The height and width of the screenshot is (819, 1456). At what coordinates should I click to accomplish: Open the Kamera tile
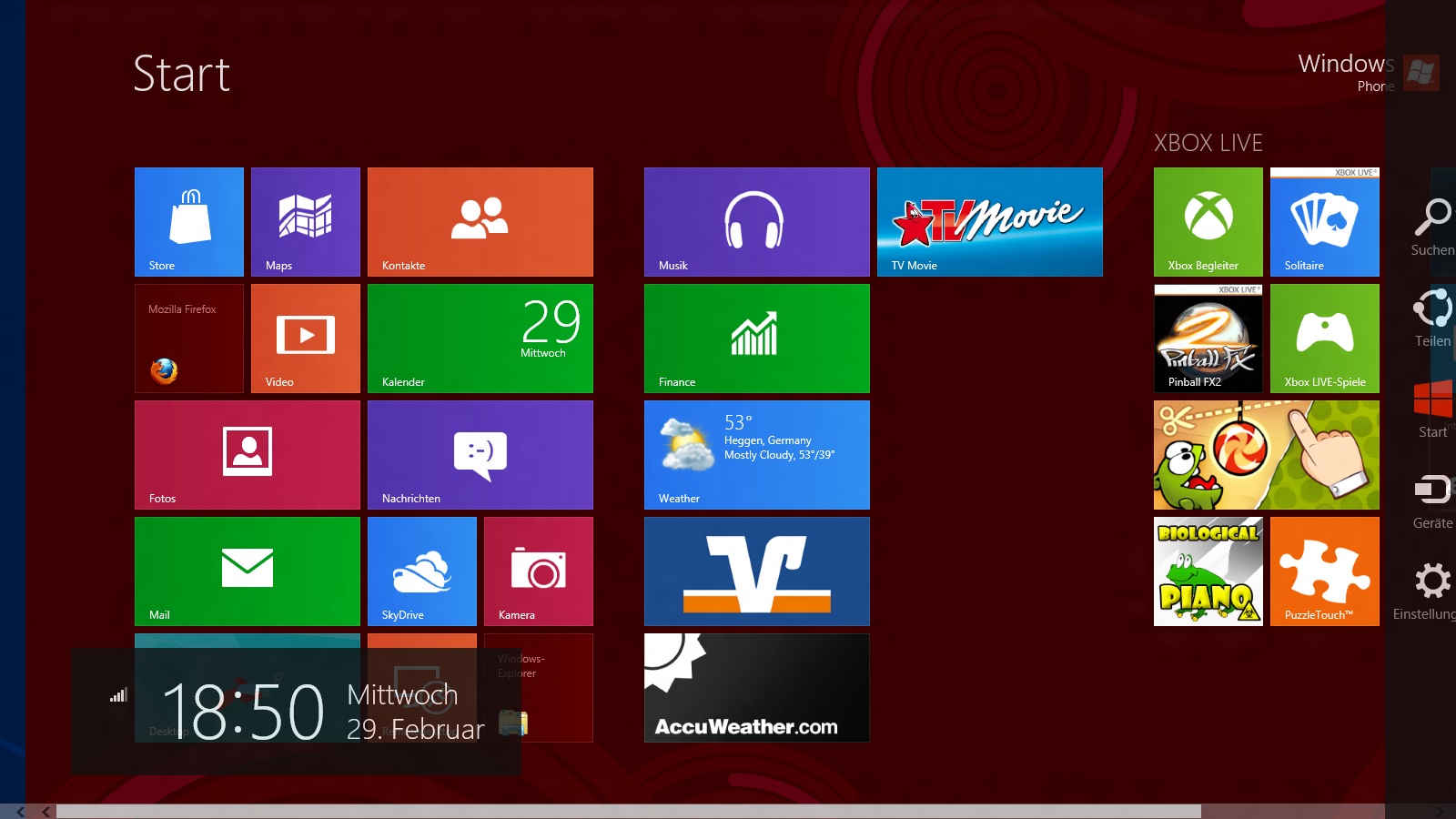[539, 571]
